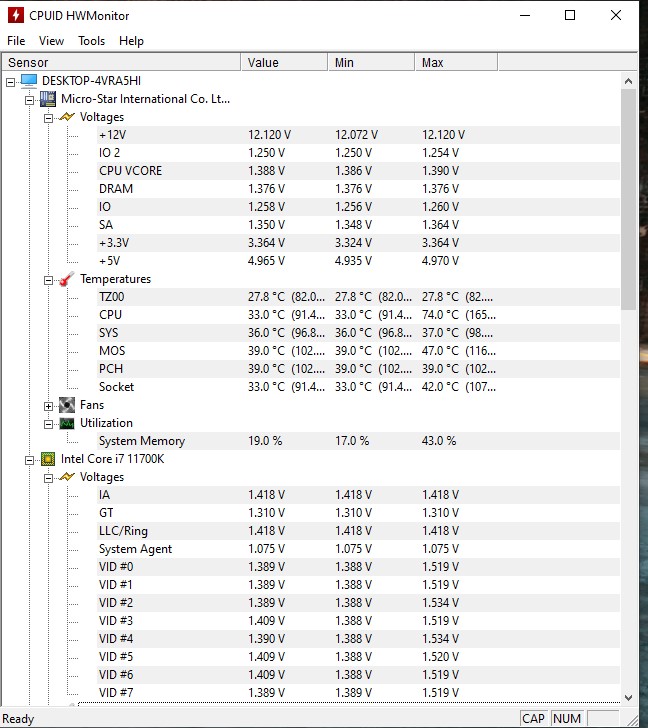Image resolution: width=648 pixels, height=728 pixels.
Task: Click the Intel Core i7 CPU chip icon
Action: pos(48,459)
